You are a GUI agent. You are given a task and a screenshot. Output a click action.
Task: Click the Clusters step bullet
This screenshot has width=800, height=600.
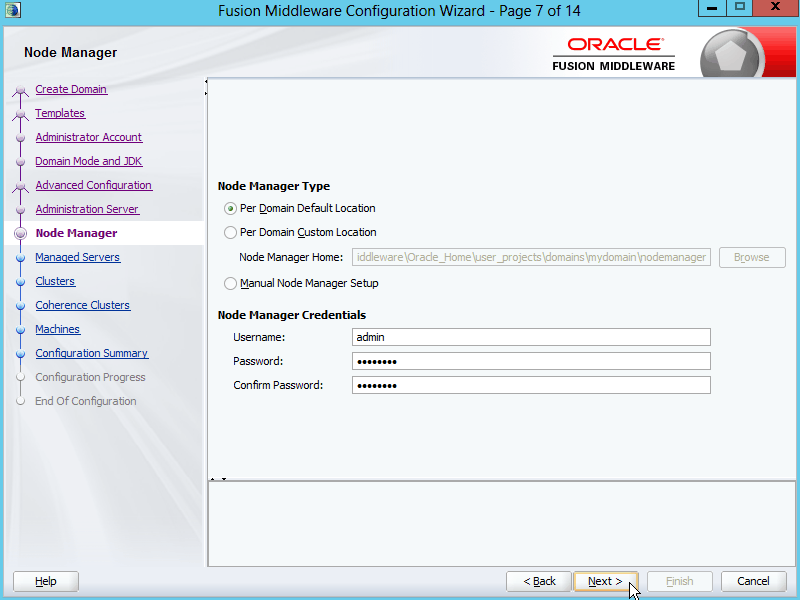tap(20, 282)
